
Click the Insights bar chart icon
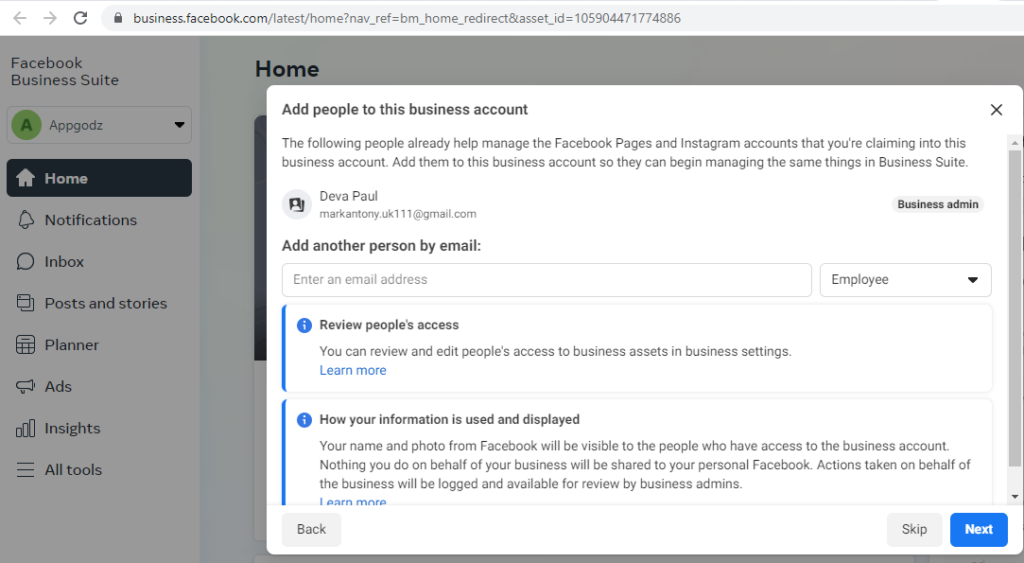[x=25, y=428]
